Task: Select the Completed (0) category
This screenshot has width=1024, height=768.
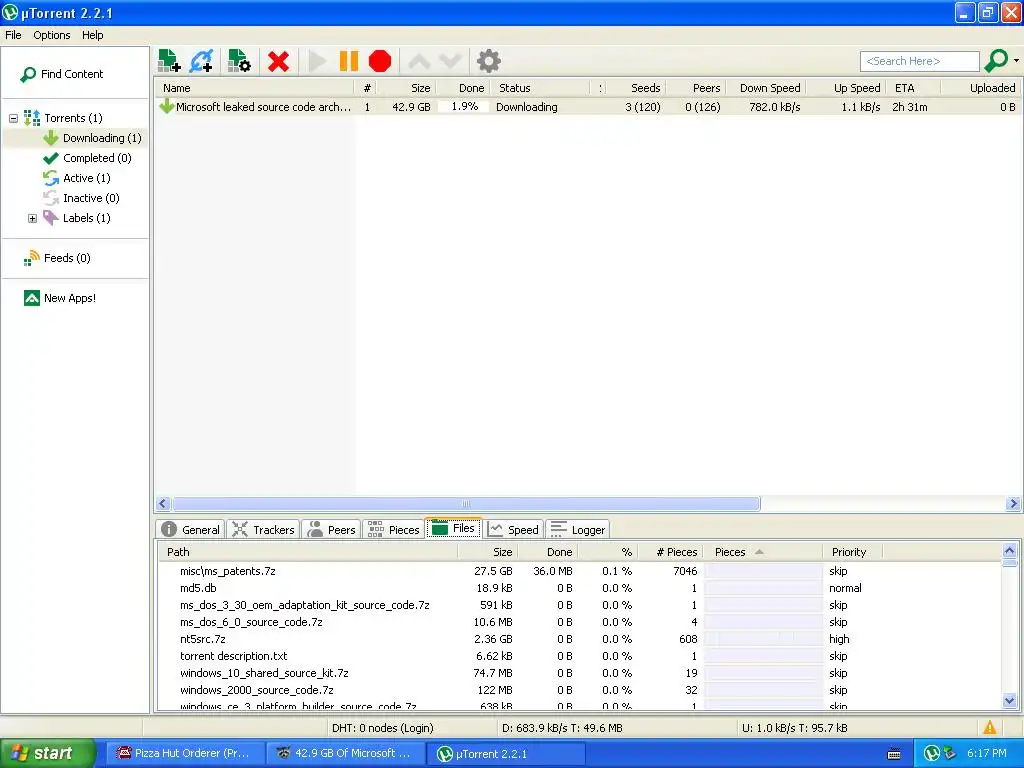Action: [x=87, y=158]
